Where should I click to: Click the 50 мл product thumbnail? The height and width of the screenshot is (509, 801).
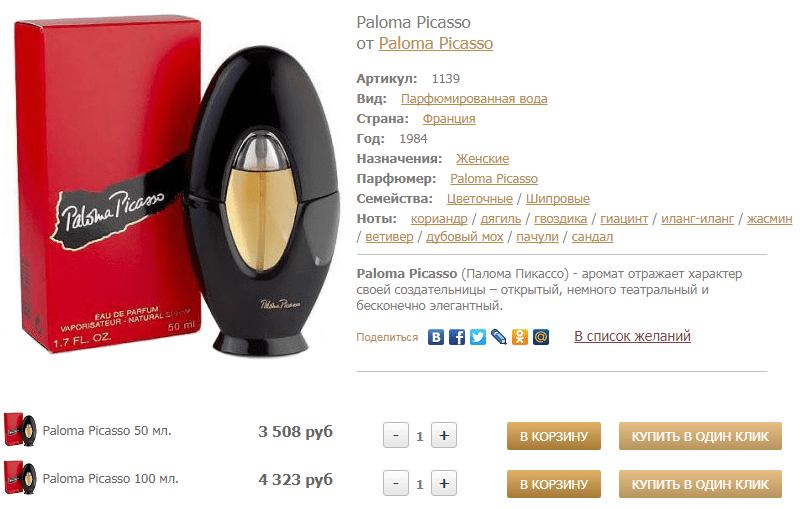pyautogui.click(x=20, y=430)
